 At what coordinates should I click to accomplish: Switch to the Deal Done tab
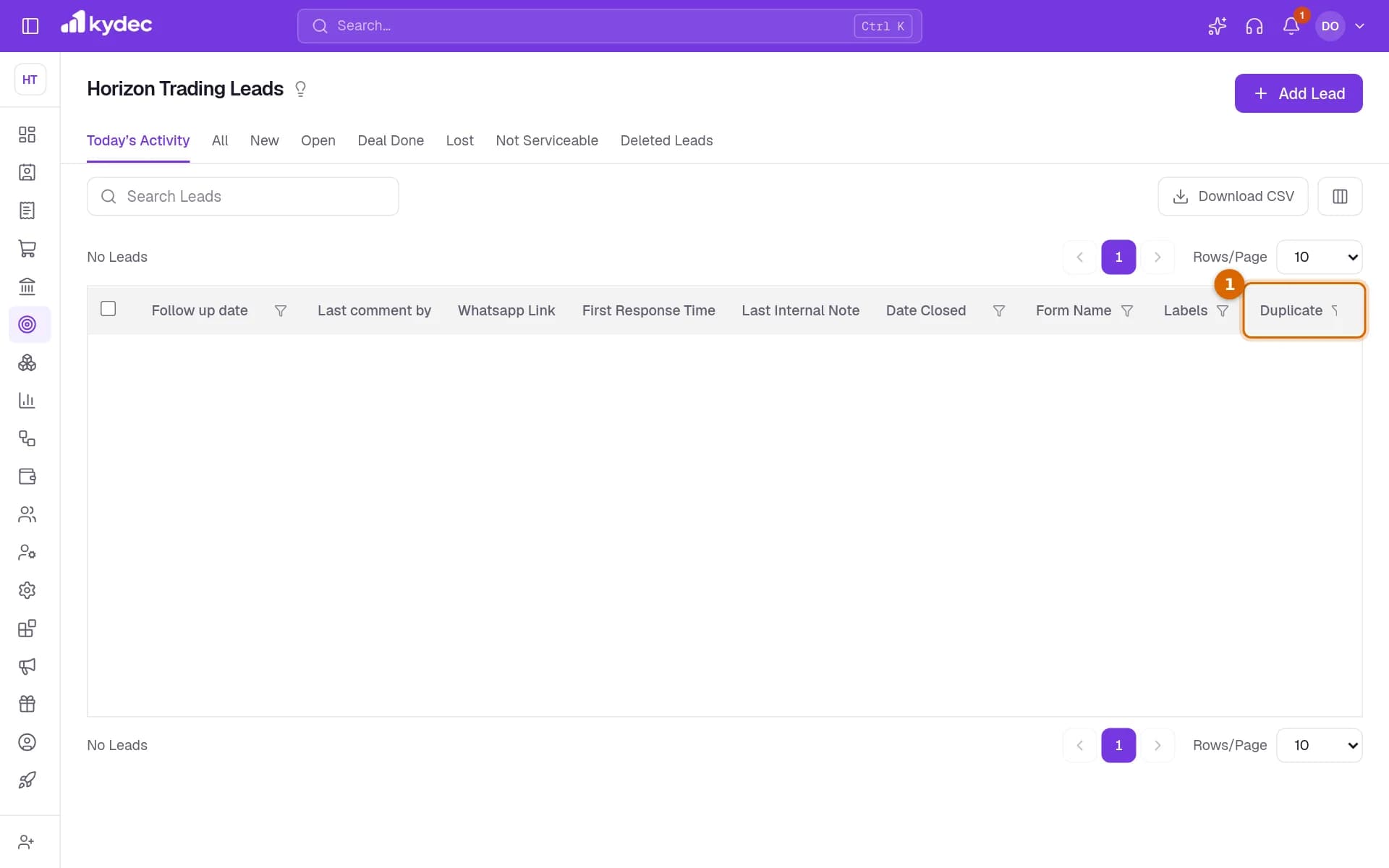pyautogui.click(x=391, y=140)
